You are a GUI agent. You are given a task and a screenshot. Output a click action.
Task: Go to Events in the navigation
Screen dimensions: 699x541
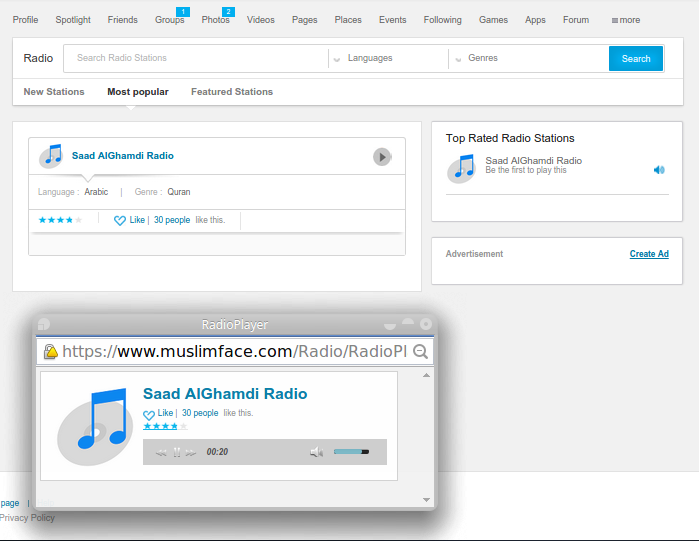(393, 20)
